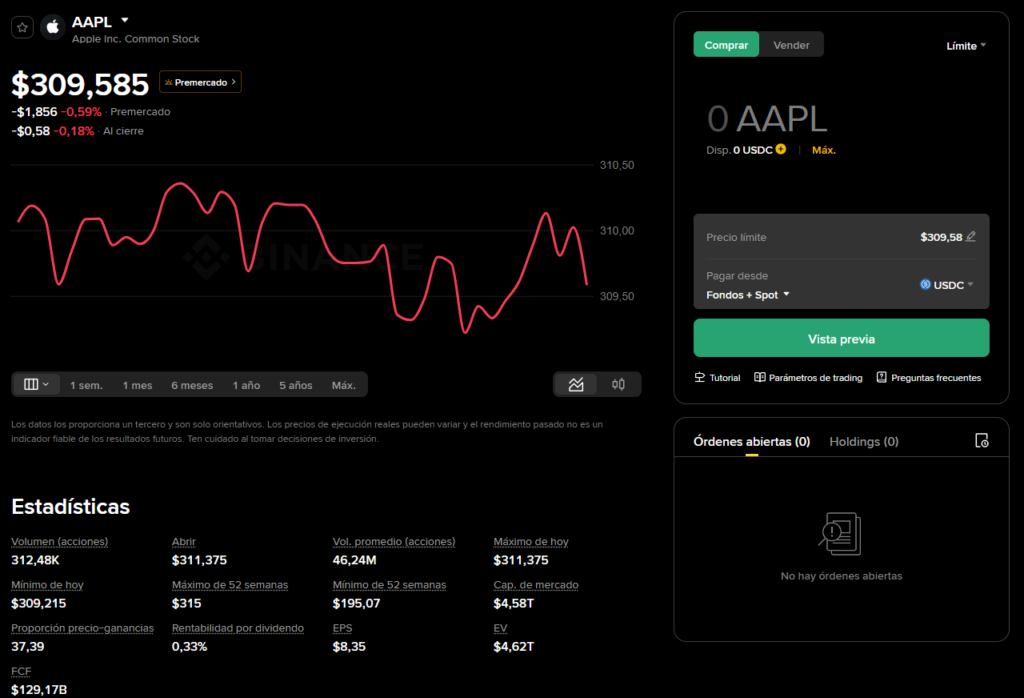The height and width of the screenshot is (698, 1024).
Task: Click the $4,58T market cap value
Action: pyautogui.click(x=513, y=603)
